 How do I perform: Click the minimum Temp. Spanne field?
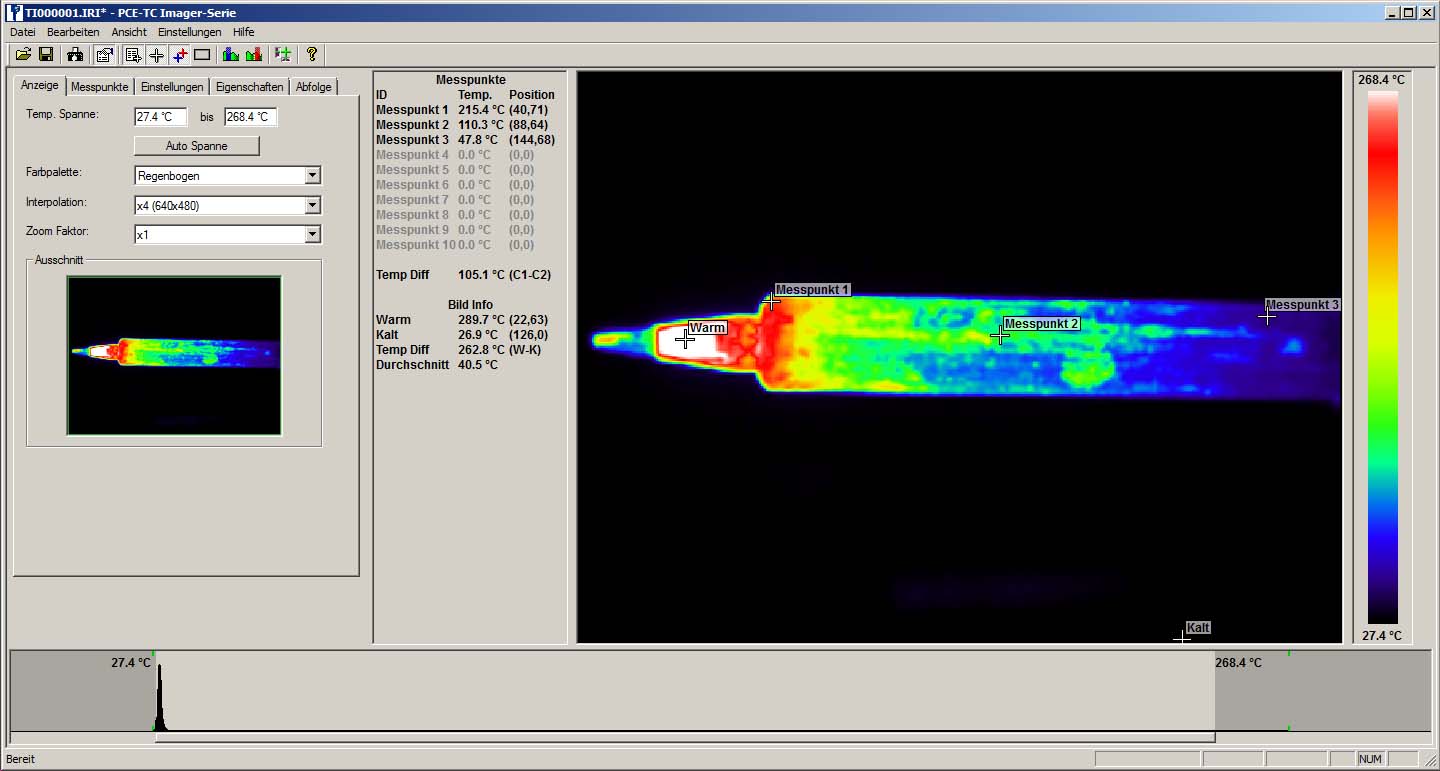[160, 117]
